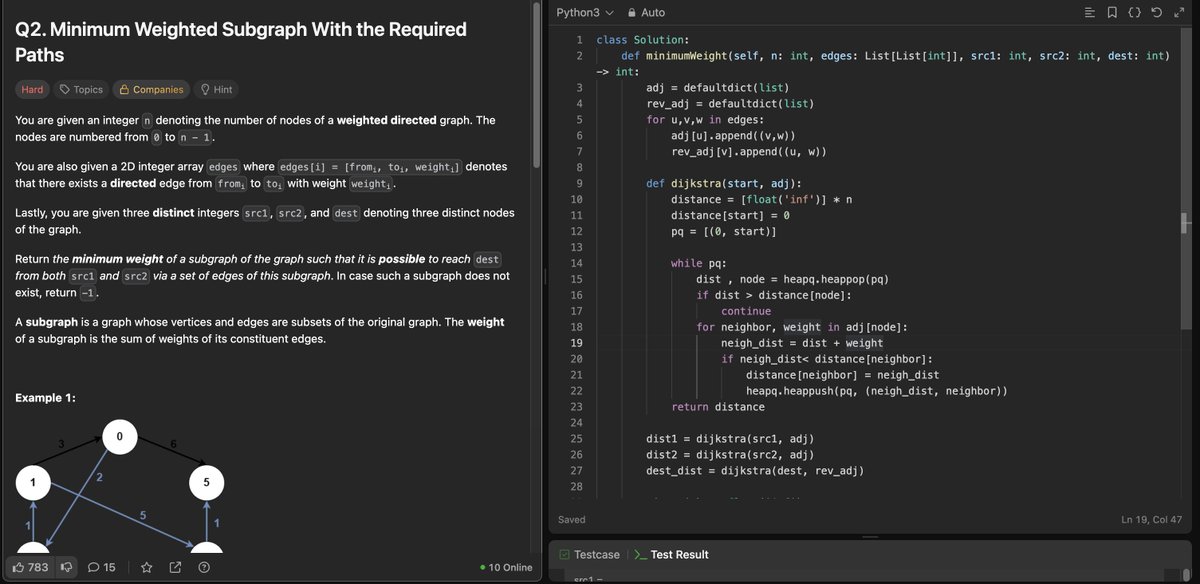Screen dimensions: 1200x584
Task: Click the problem title heading
Action: point(240,41)
